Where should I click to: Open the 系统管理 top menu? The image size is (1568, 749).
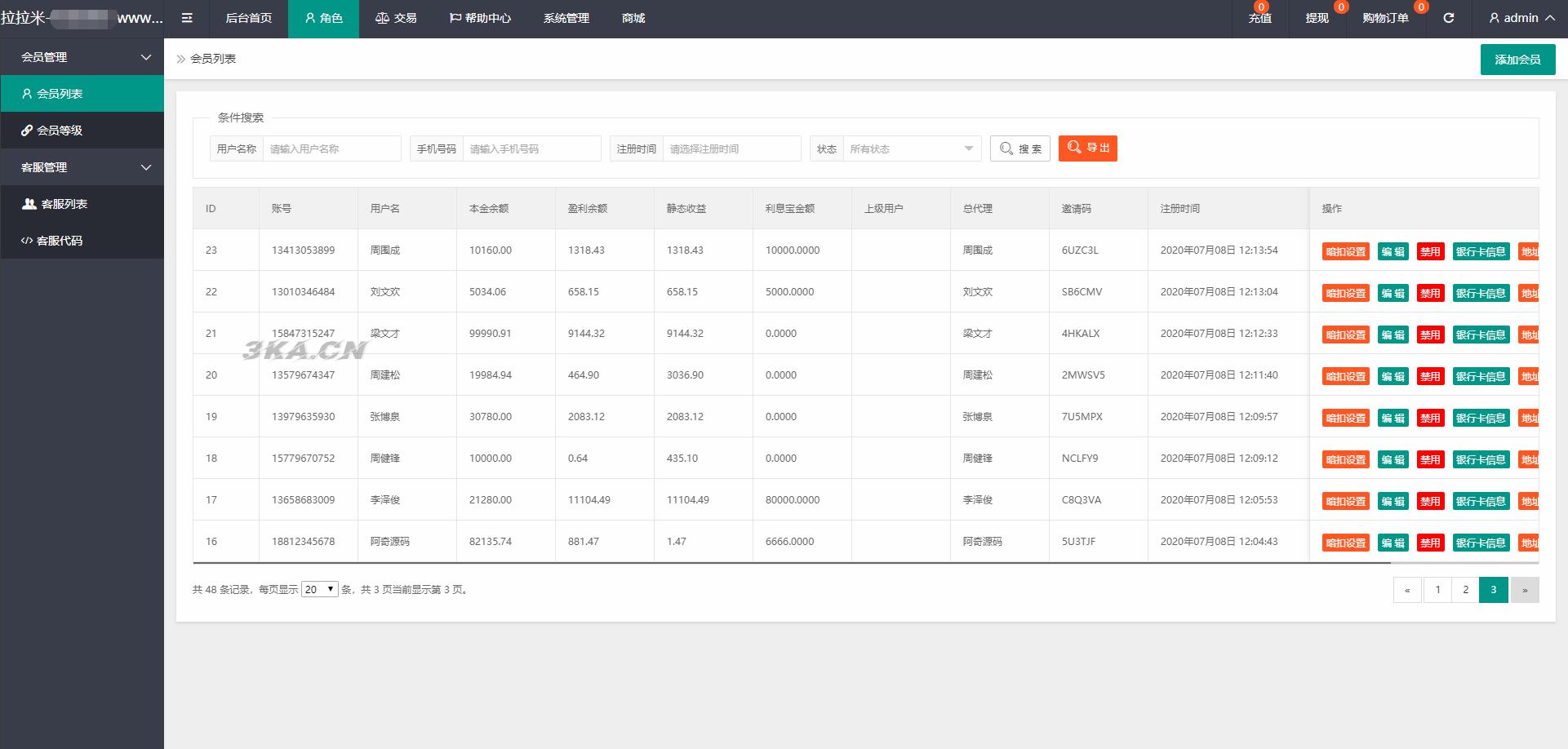pyautogui.click(x=566, y=18)
